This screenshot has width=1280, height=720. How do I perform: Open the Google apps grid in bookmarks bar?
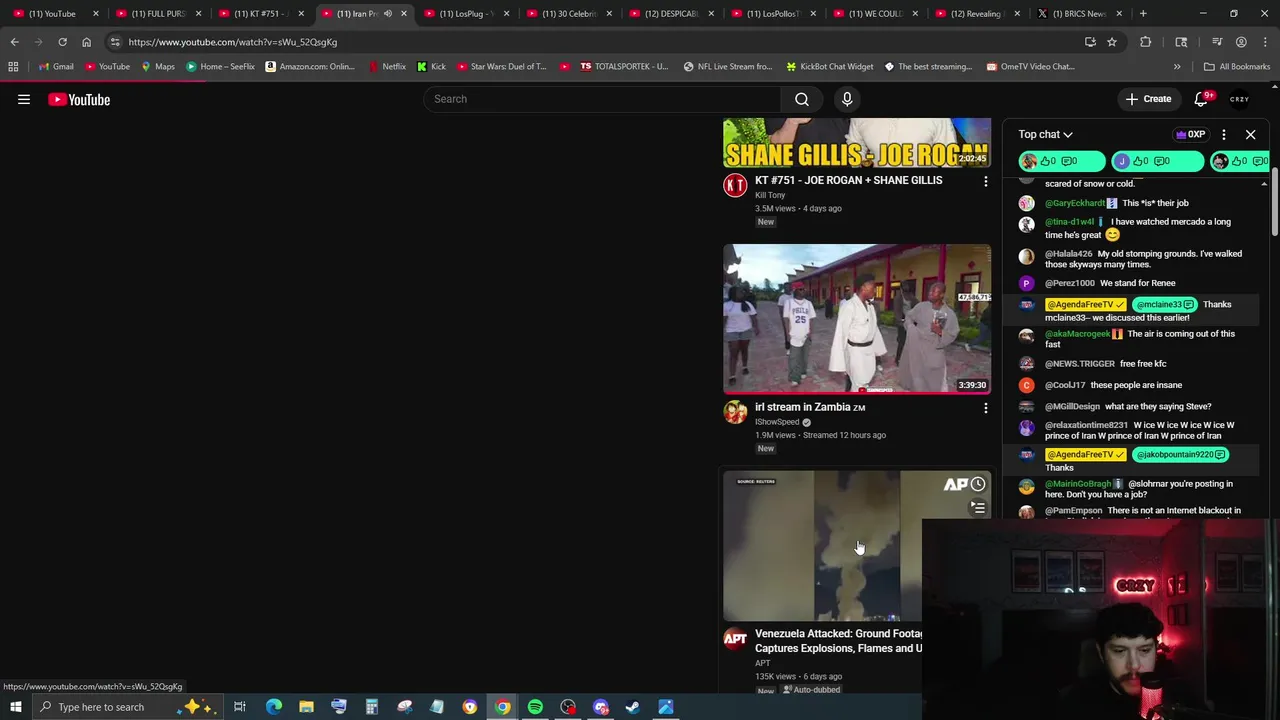click(13, 66)
